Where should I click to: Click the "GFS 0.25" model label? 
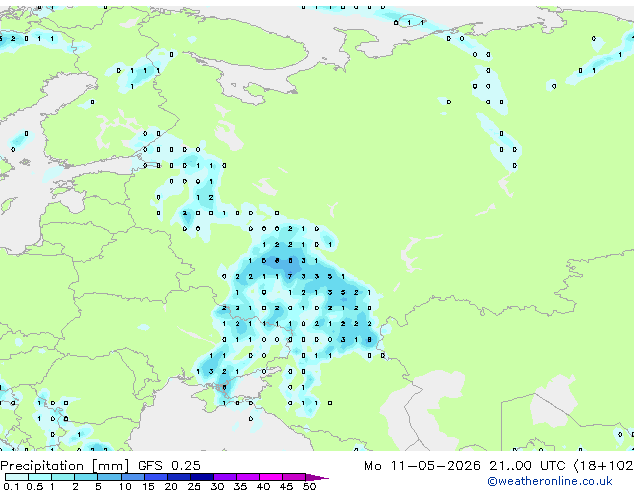coord(169,465)
